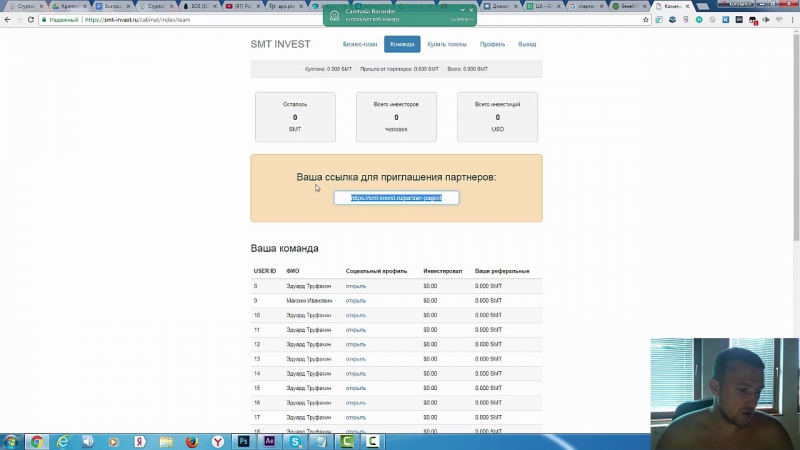Image resolution: width=800 pixels, height=450 pixels.
Task: Bookmark the page with the star icon
Action: pos(645,19)
